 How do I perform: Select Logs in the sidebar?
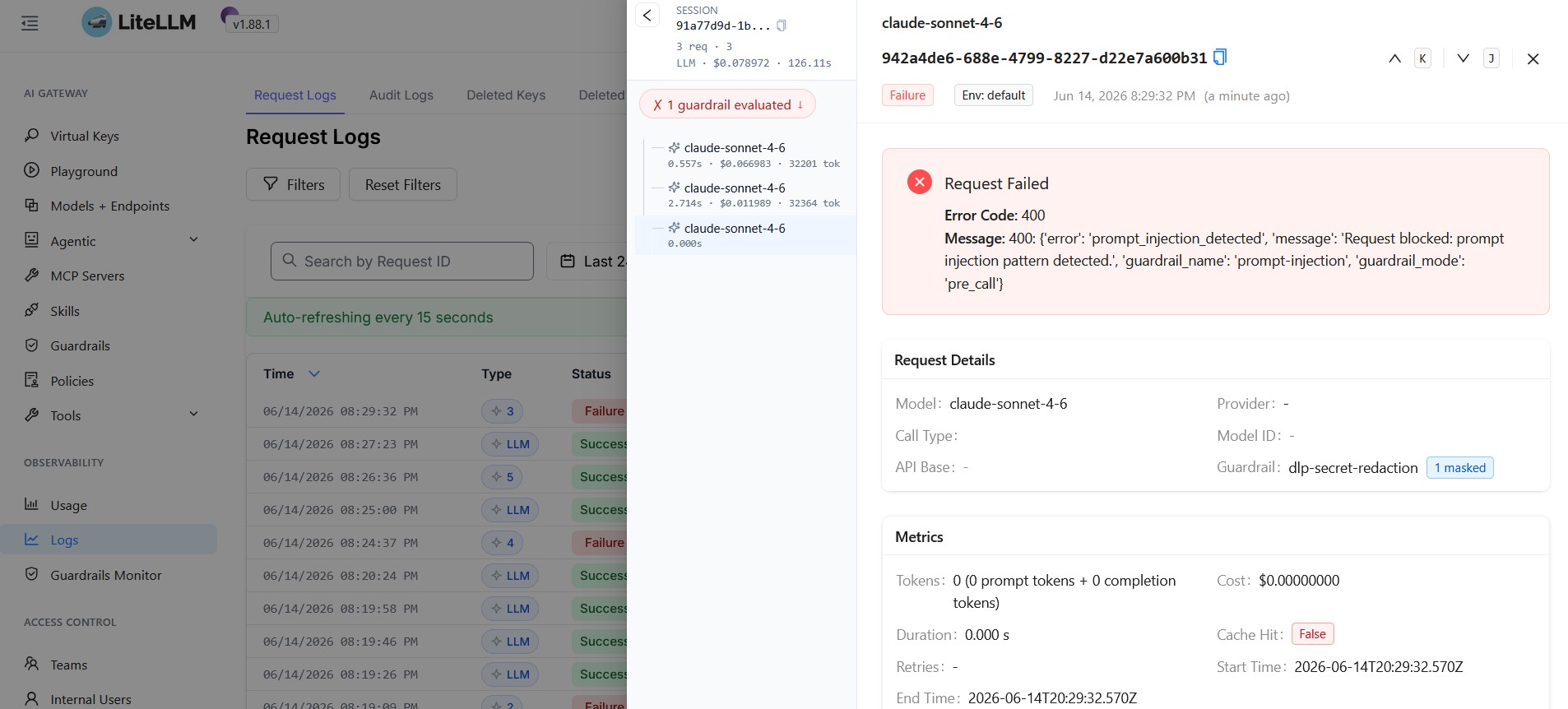pyautogui.click(x=109, y=540)
